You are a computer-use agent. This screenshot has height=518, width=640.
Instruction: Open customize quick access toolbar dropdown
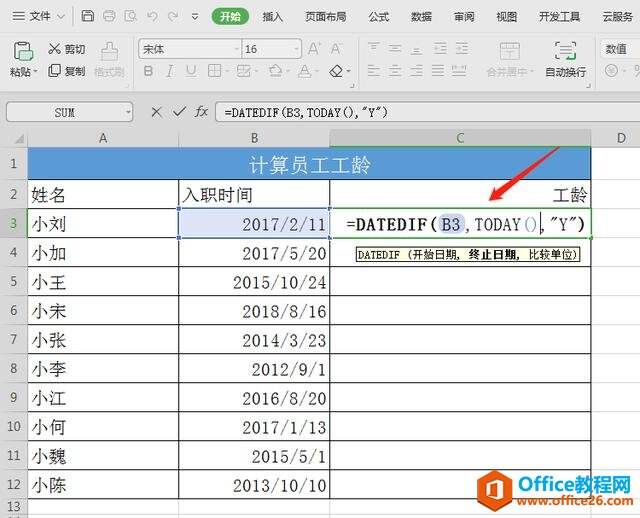tap(195, 16)
